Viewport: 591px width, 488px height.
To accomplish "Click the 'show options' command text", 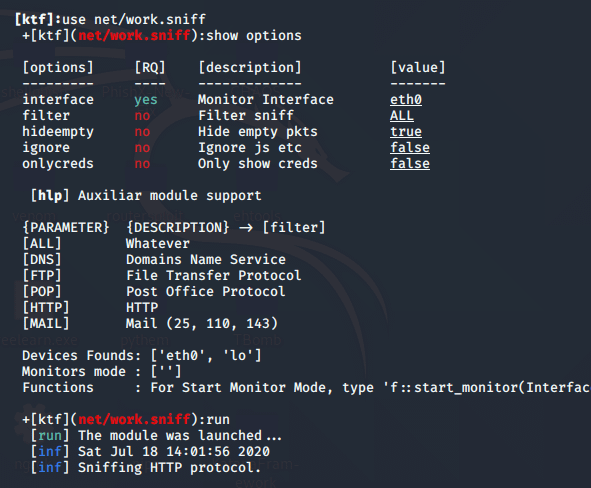I will coord(254,35).
